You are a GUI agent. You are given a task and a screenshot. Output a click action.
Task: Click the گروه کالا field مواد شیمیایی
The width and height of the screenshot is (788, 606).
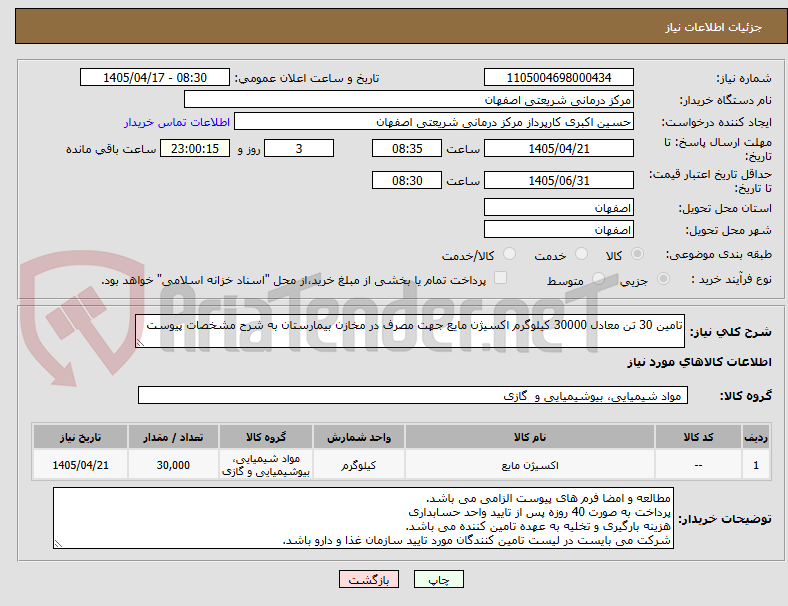[x=413, y=395]
